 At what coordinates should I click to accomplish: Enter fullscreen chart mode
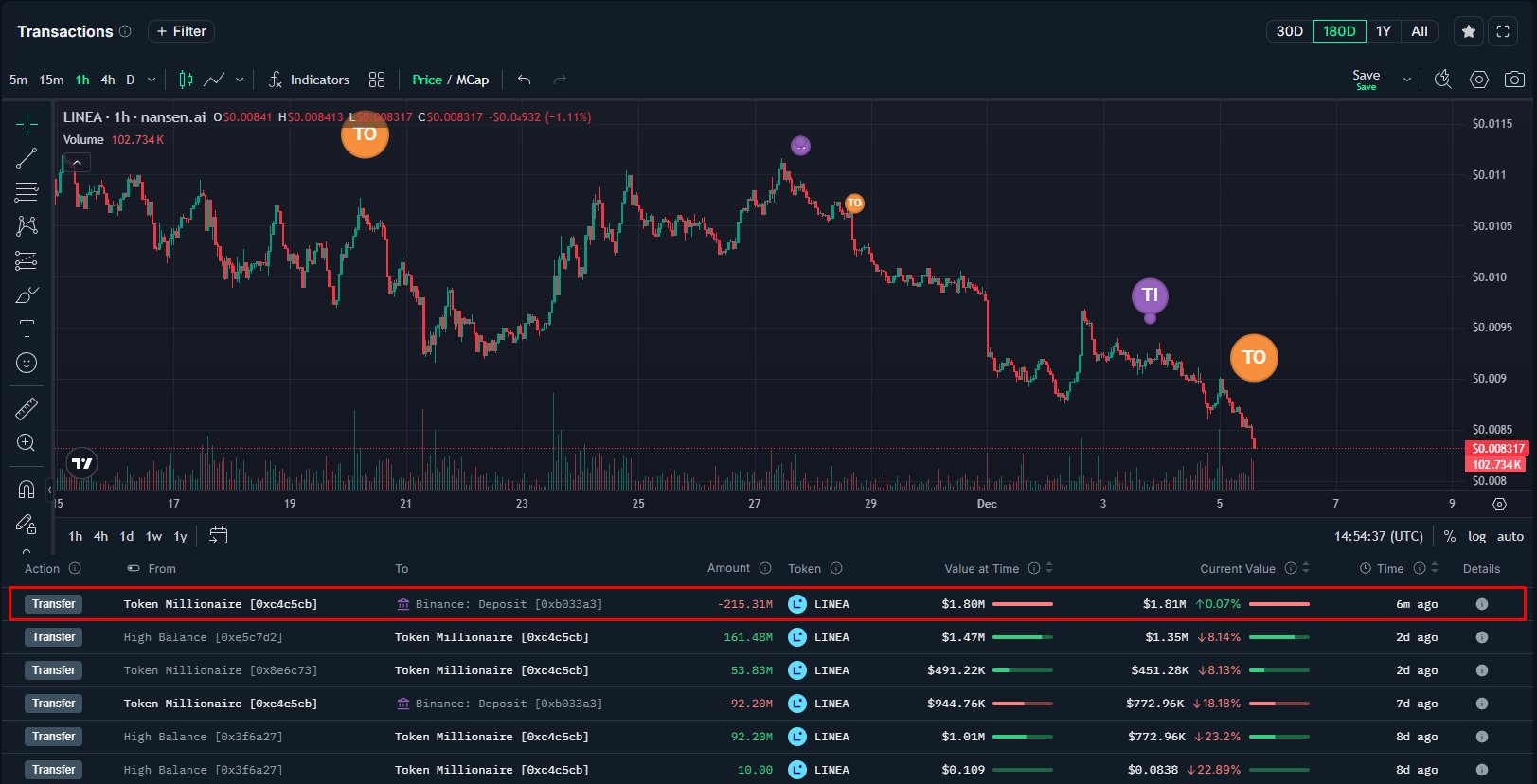(1503, 31)
